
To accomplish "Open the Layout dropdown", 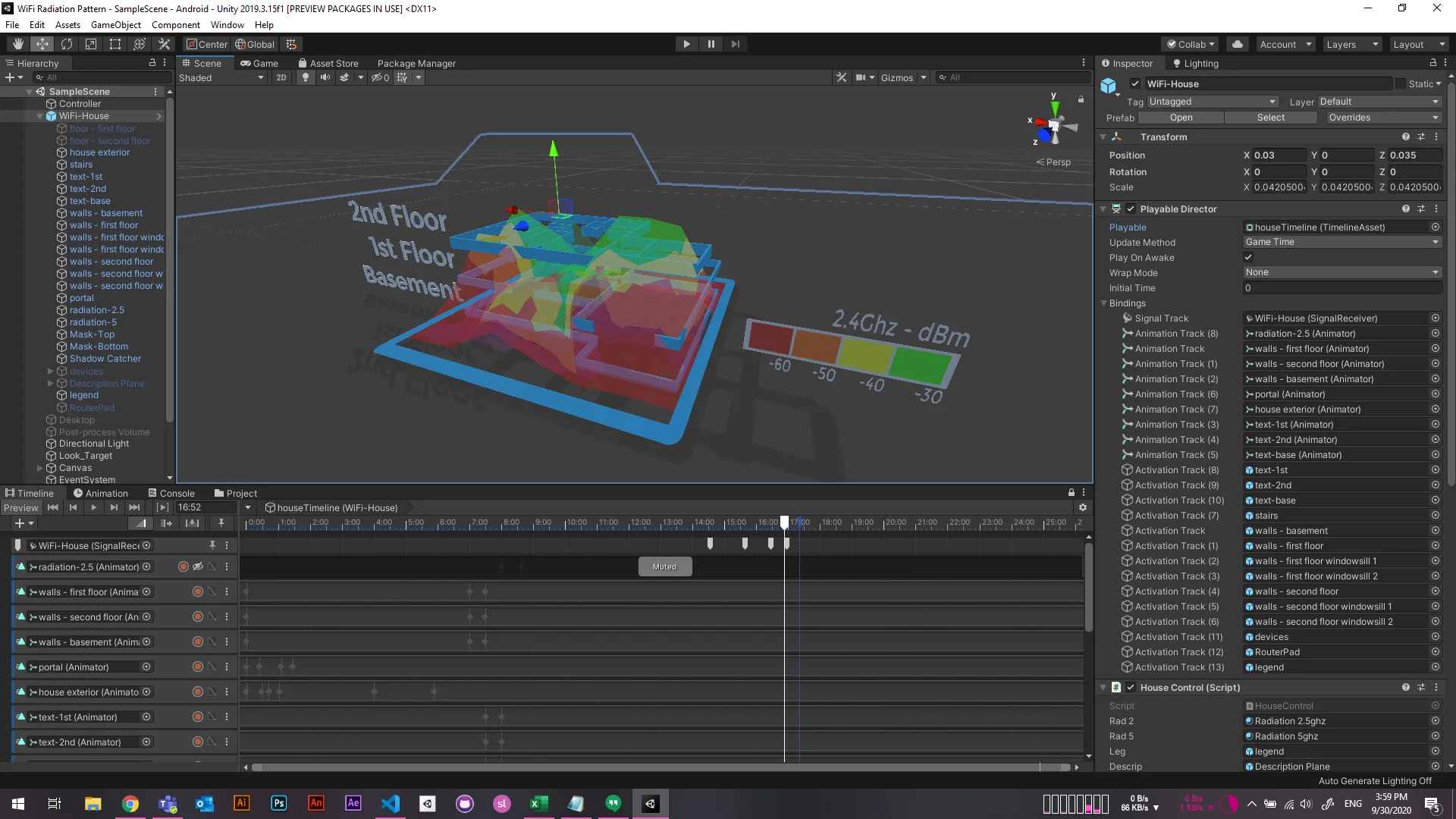I will pyautogui.click(x=1419, y=44).
